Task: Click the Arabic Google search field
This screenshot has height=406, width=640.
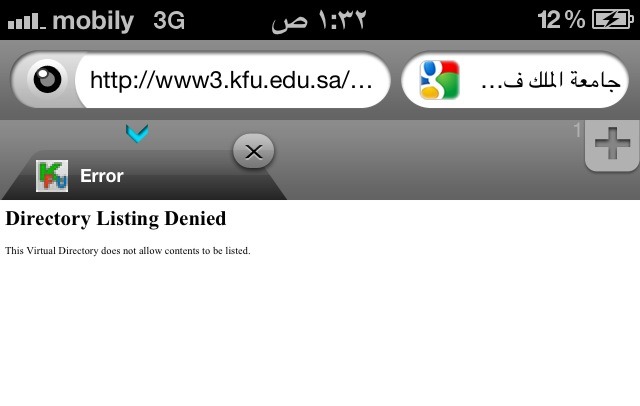Action: tap(515, 80)
